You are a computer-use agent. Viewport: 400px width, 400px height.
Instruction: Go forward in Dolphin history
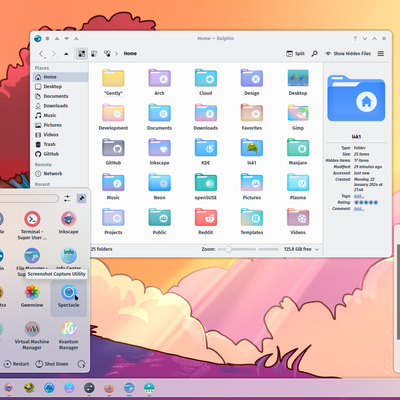pos(54,54)
